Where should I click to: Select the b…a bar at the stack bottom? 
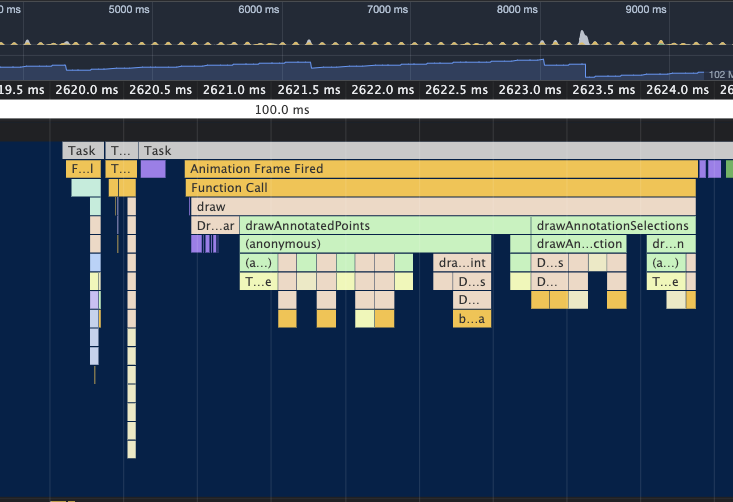[x=472, y=319]
